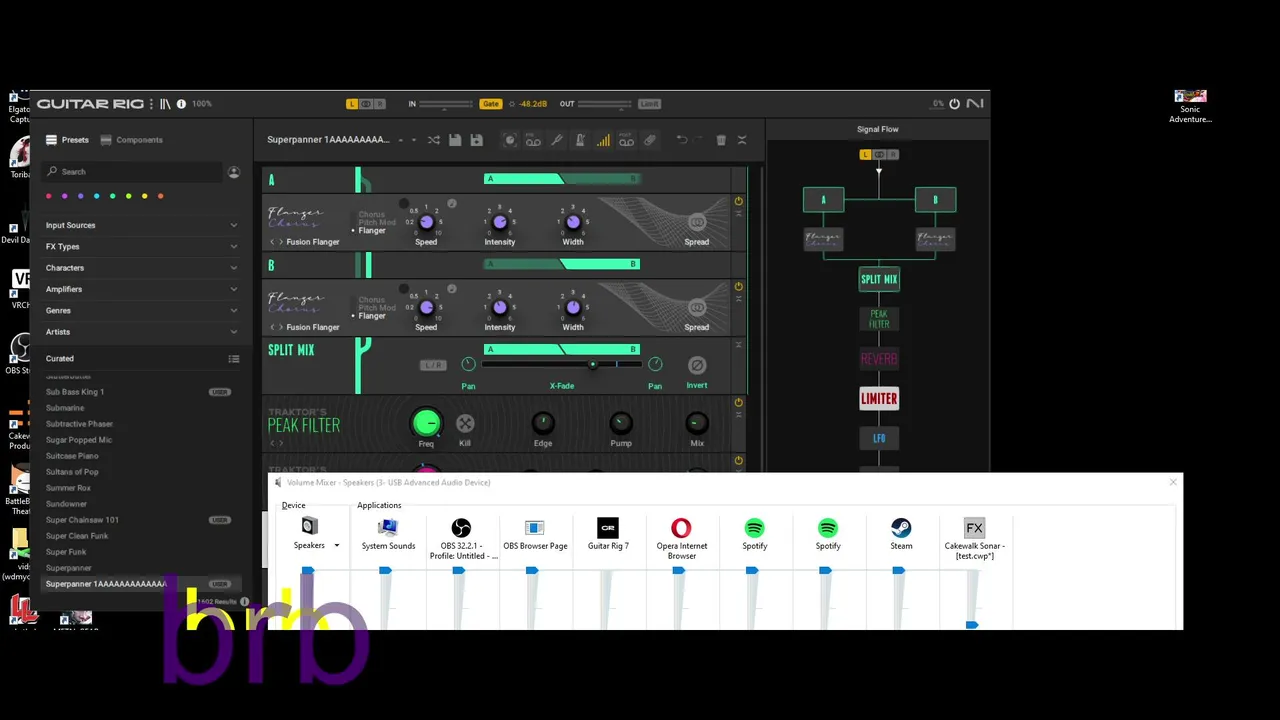Toggle the output Limit button
Image resolution: width=1280 pixels, height=720 pixels.
[650, 104]
